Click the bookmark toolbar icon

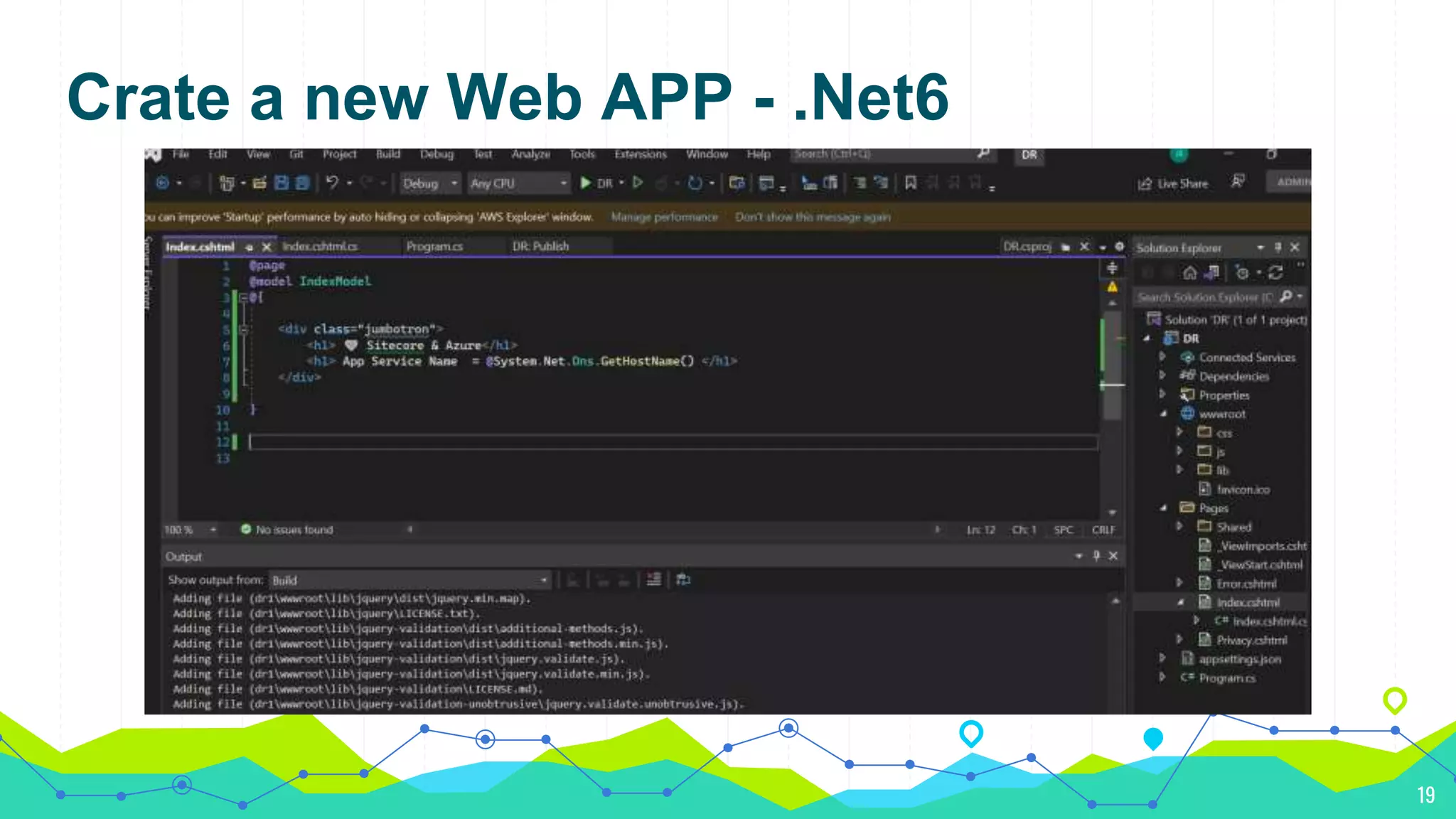click(x=910, y=183)
